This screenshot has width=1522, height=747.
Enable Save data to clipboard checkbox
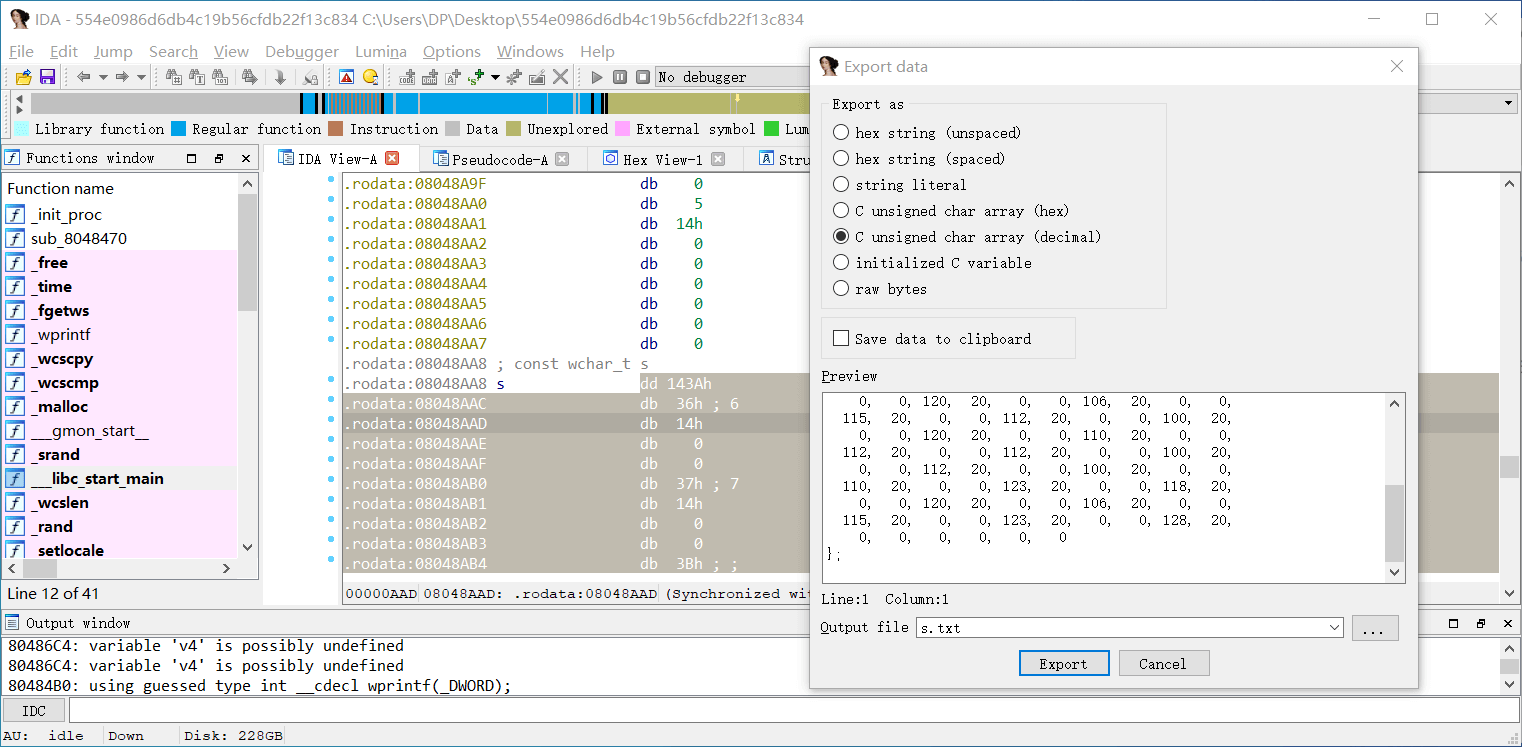pos(841,338)
